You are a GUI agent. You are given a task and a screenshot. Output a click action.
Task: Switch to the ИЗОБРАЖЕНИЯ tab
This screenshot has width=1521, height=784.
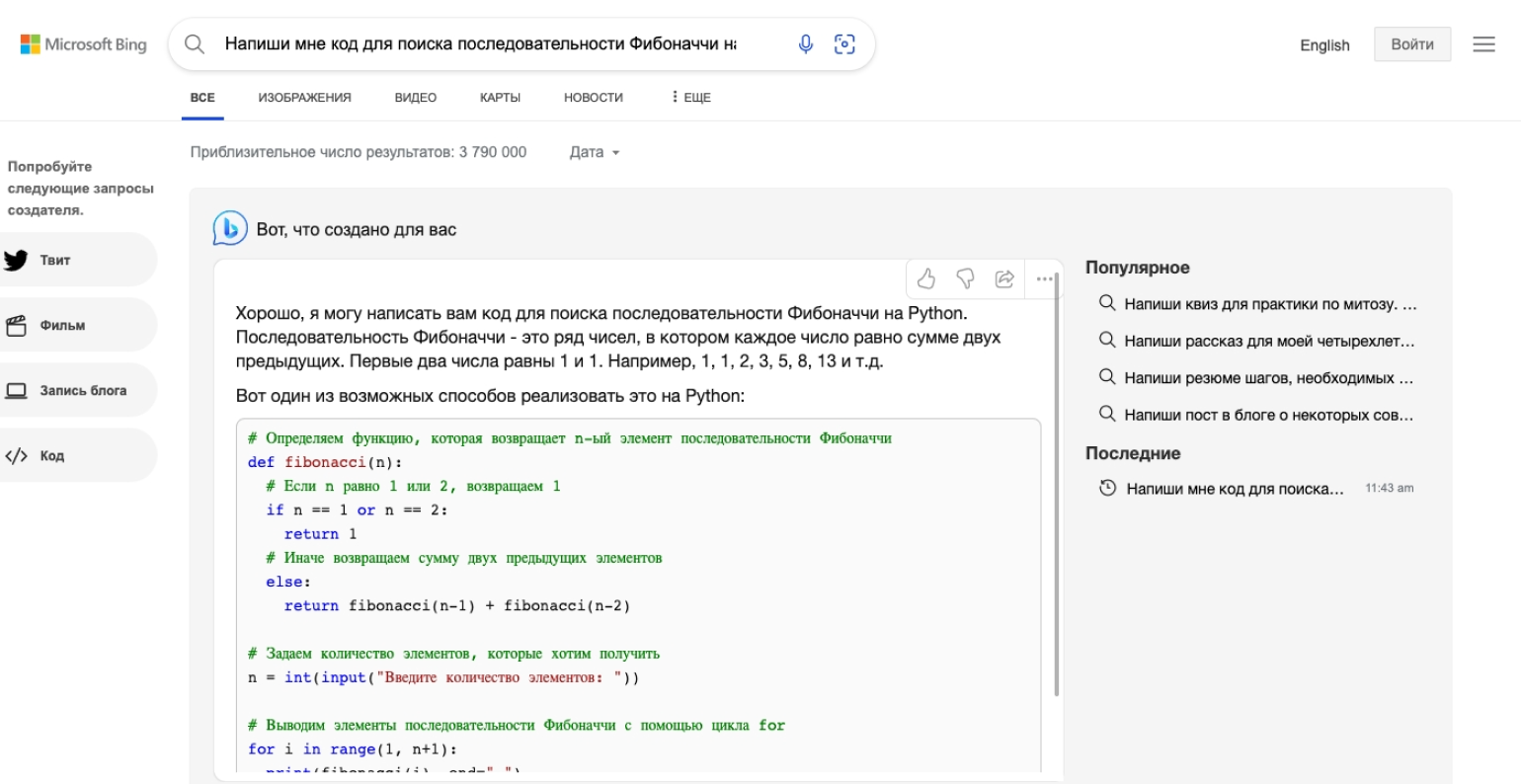click(x=304, y=98)
